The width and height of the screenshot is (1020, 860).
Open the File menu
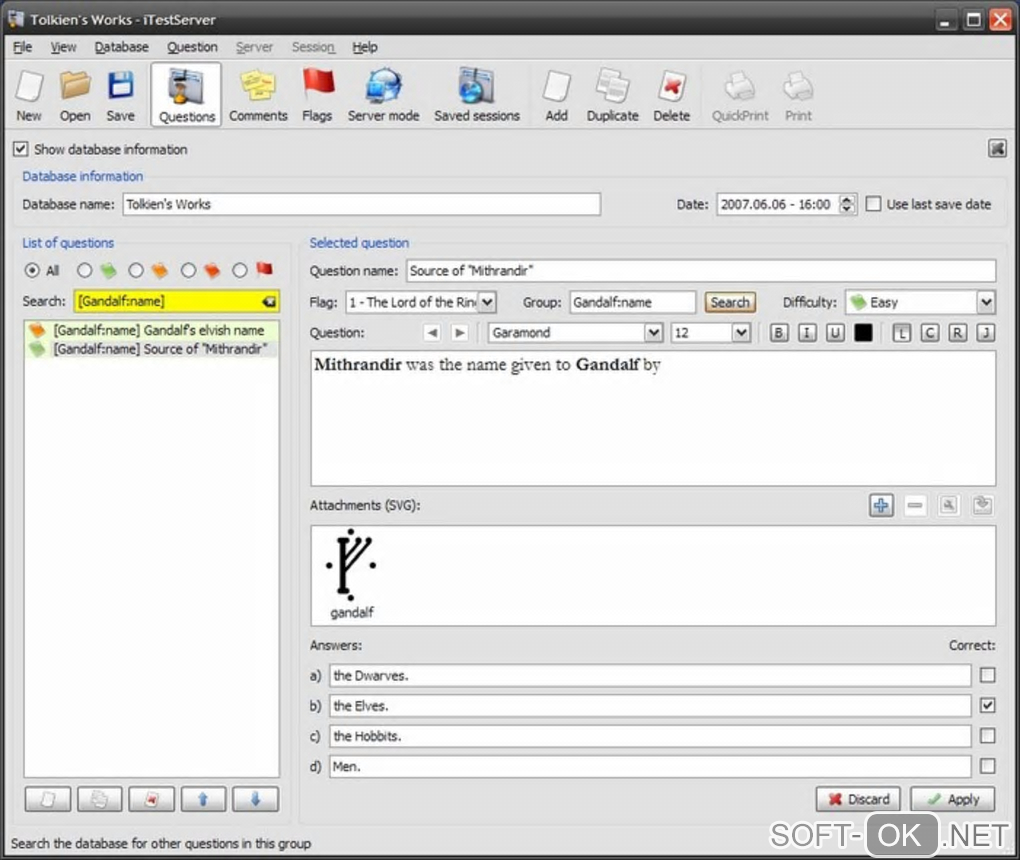click(x=22, y=47)
